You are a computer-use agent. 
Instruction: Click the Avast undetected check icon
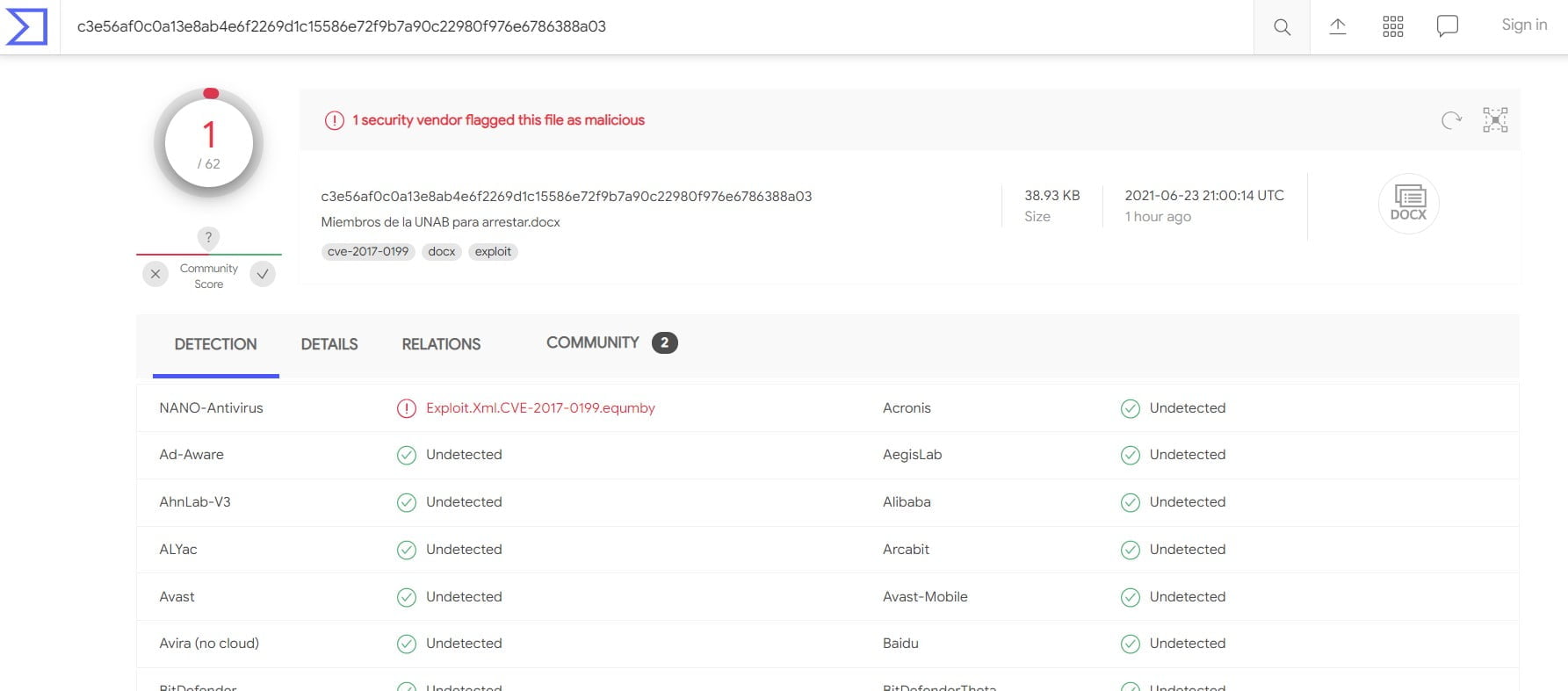tap(406, 597)
